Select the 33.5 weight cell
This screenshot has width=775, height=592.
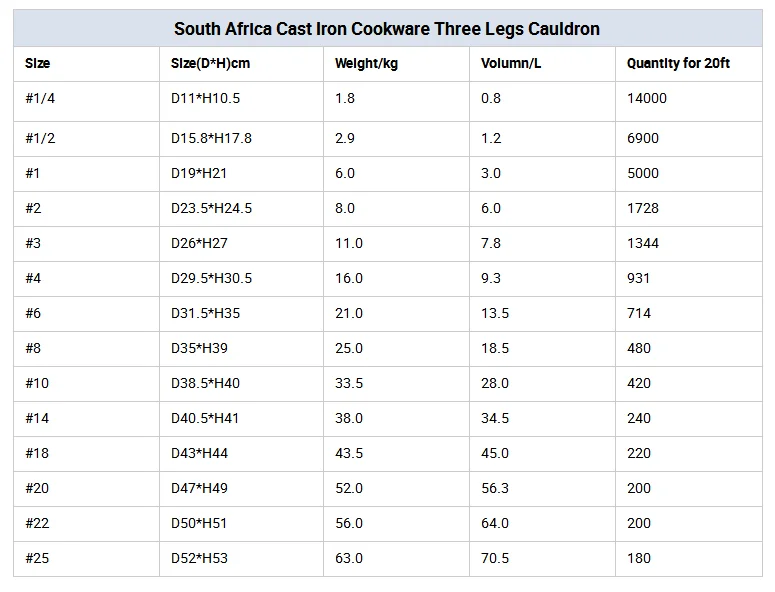[x=349, y=383]
